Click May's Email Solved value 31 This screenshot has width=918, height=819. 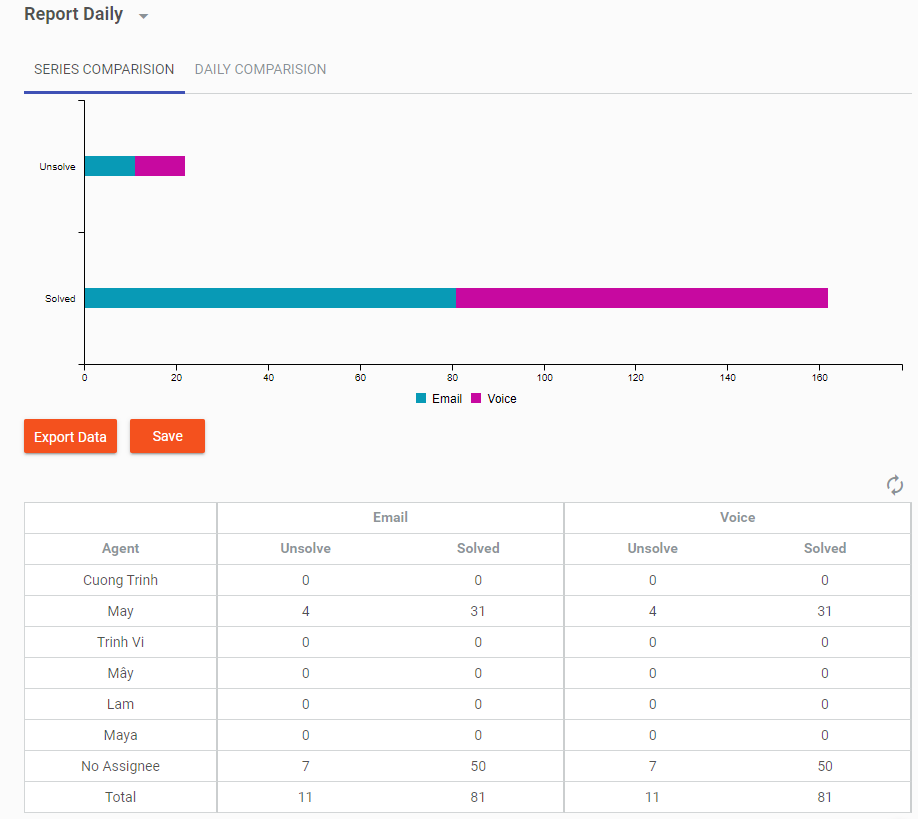click(478, 611)
